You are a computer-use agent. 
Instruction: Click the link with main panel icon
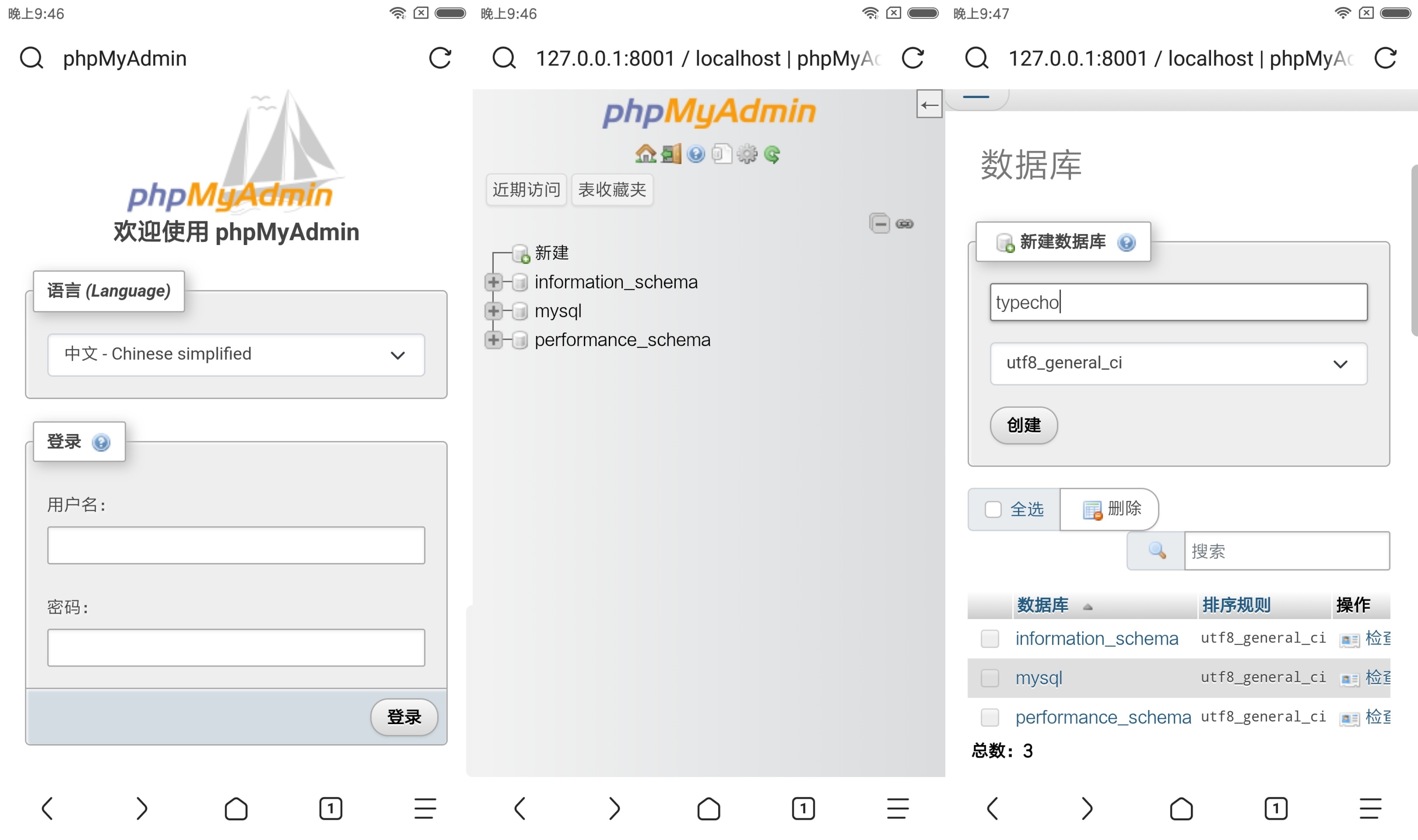904,224
